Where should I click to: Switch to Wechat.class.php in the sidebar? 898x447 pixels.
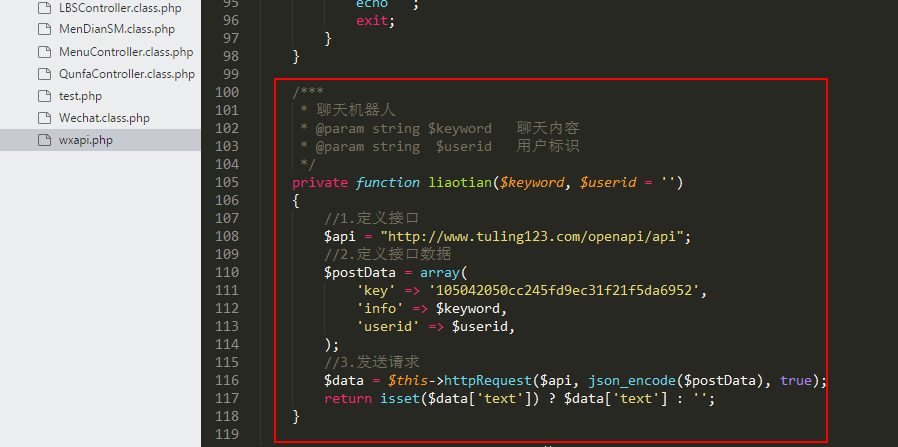104,118
